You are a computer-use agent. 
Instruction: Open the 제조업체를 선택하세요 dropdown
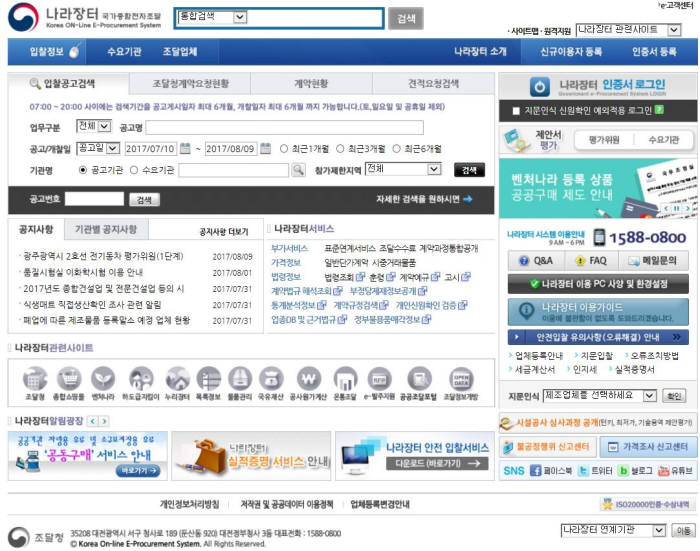(600, 395)
